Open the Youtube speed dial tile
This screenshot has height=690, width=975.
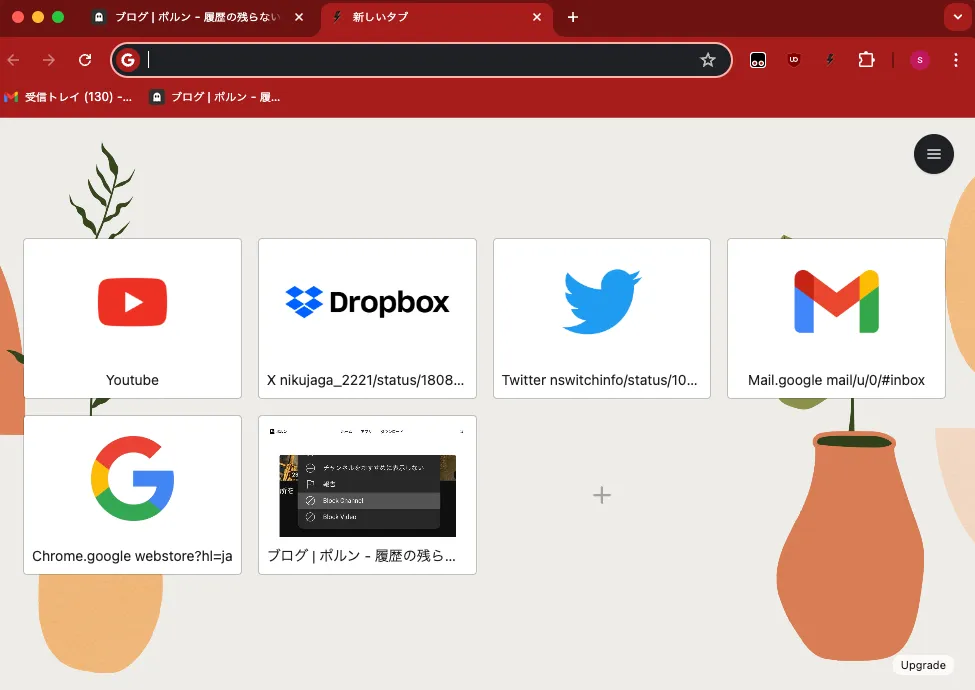point(132,318)
